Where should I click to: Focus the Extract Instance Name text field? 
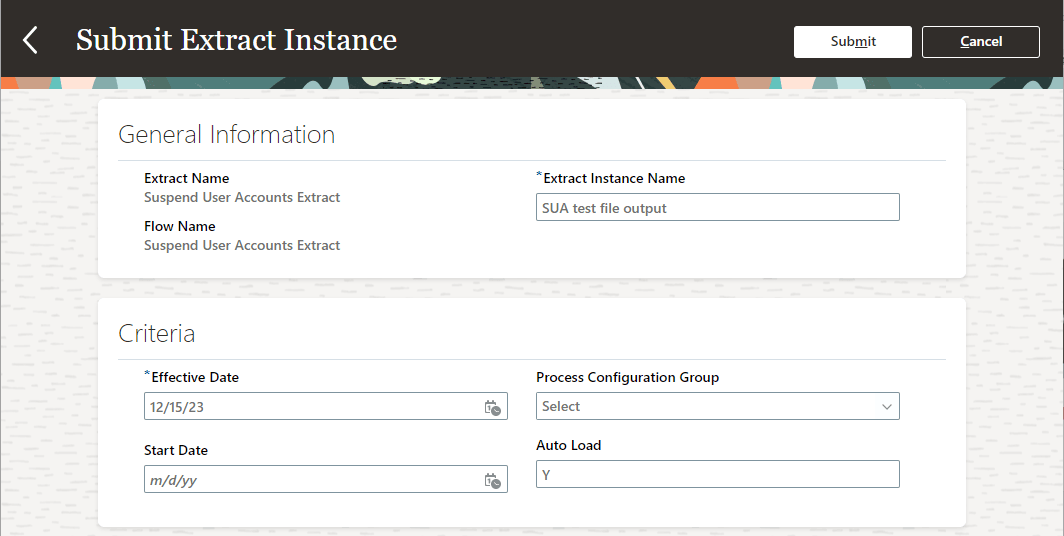pos(717,208)
